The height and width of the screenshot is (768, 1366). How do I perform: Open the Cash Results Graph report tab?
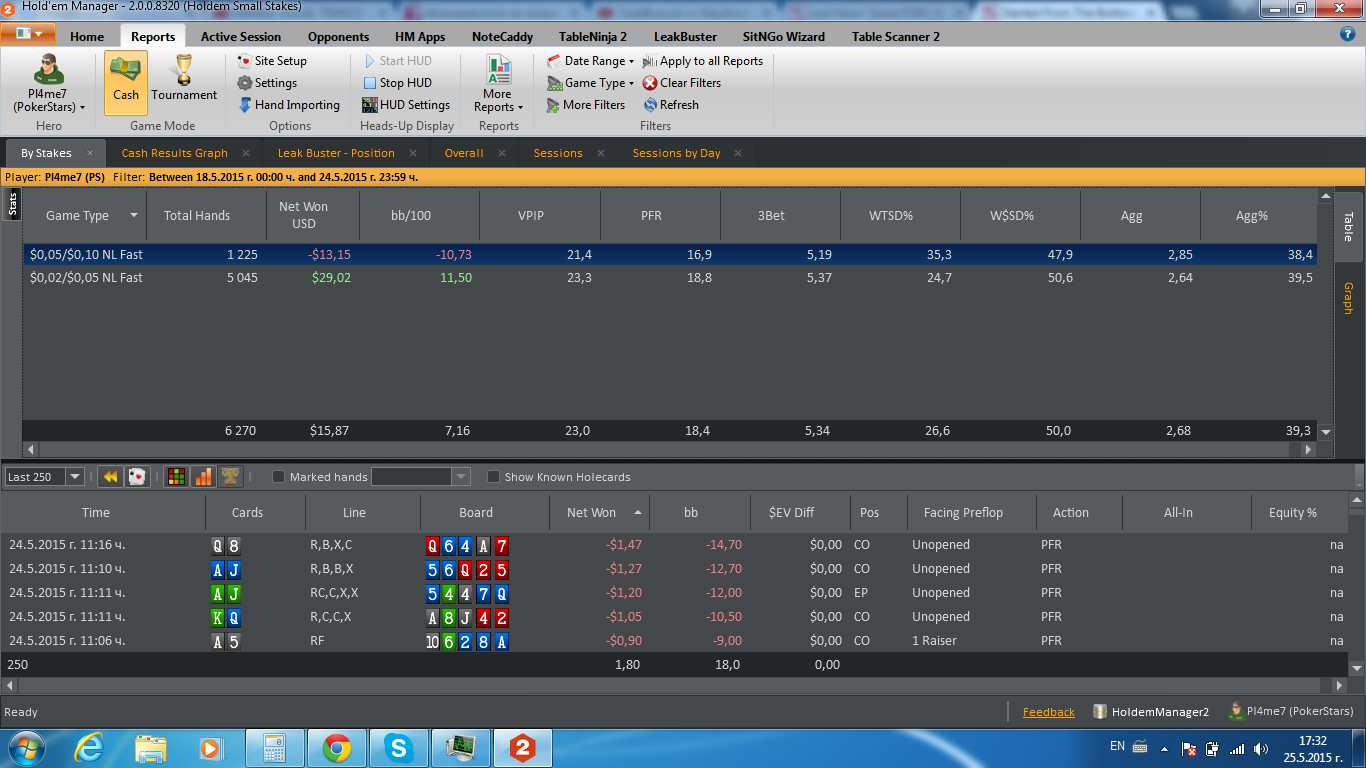click(x=175, y=153)
